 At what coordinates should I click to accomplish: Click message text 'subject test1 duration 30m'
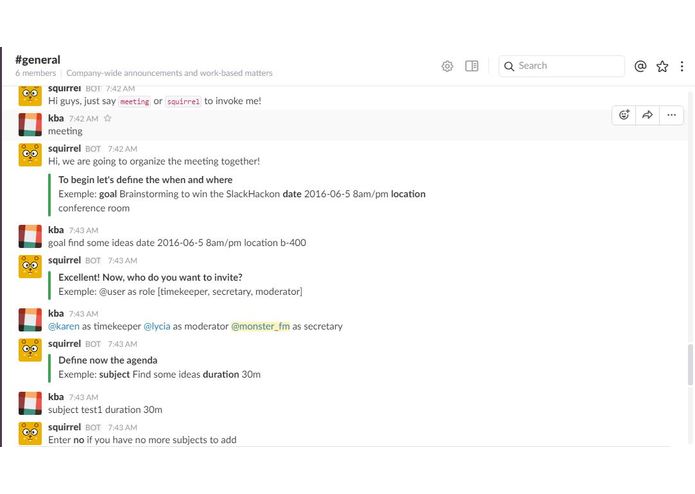(105, 410)
